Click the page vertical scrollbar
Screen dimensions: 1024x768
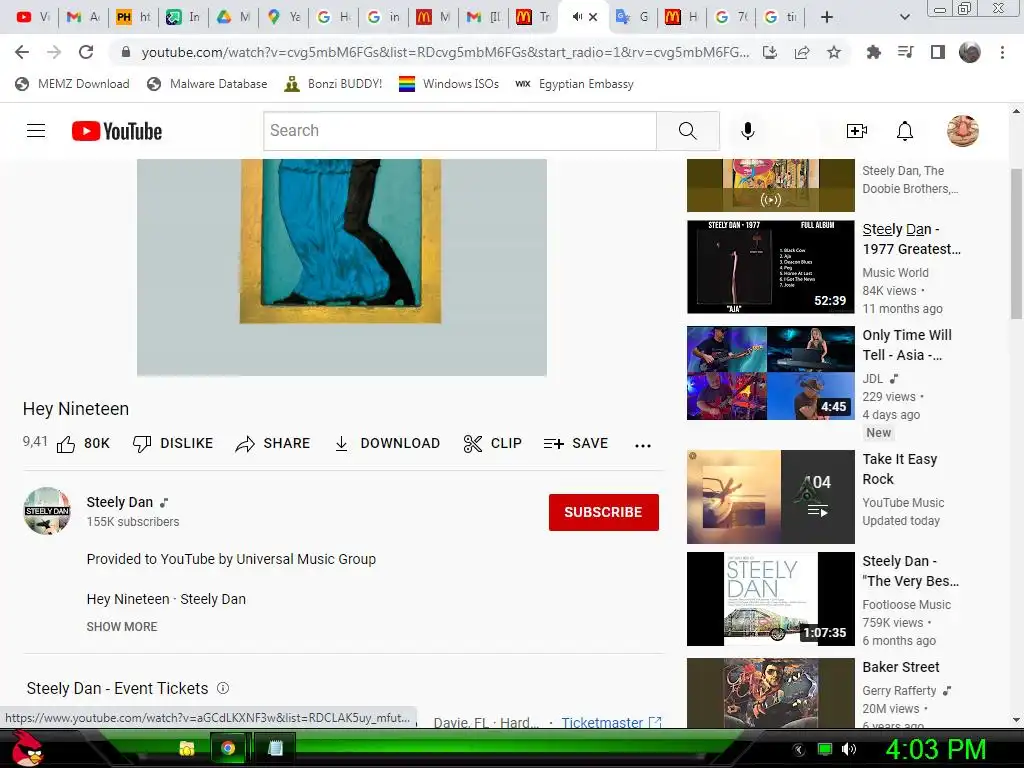click(1016, 243)
